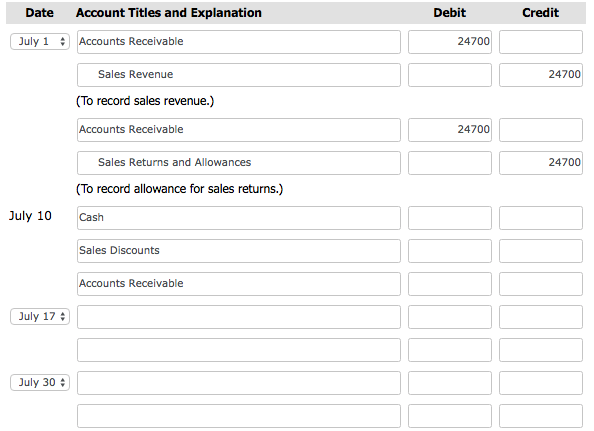
Task: Open the July 30 date dropdown
Action: tap(40, 382)
